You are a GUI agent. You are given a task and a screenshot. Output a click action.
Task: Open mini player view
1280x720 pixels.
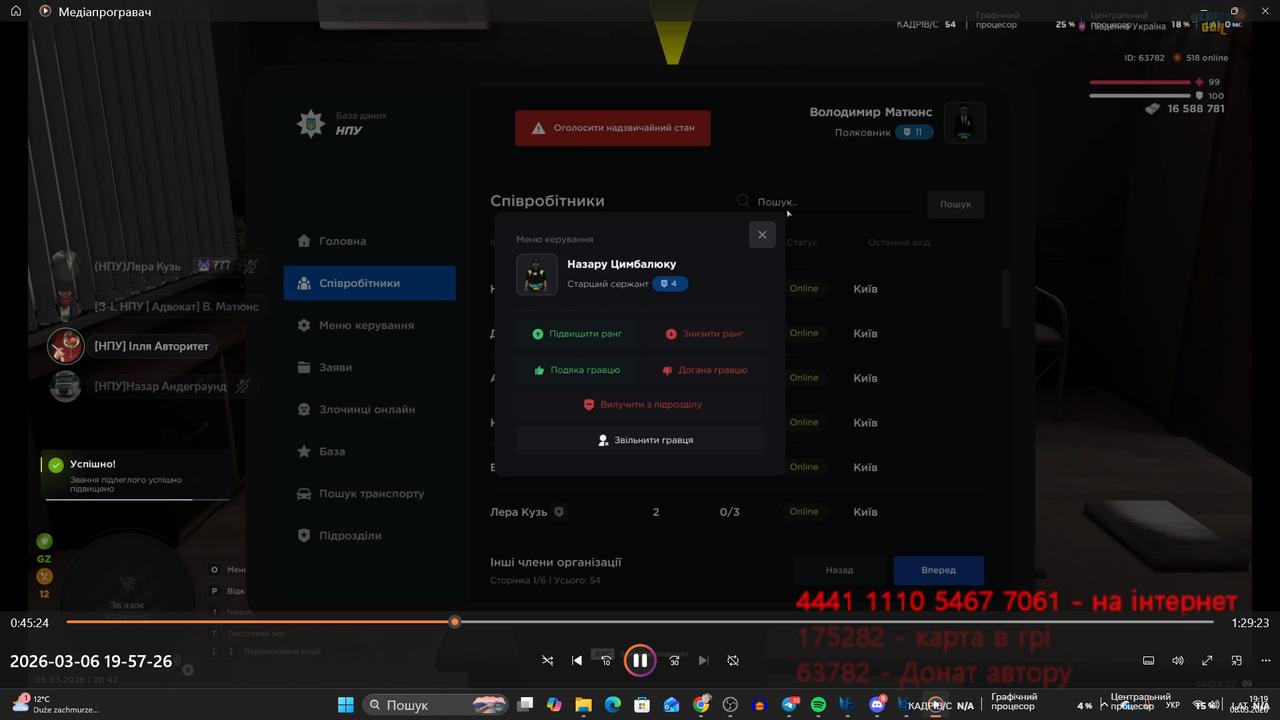tap(1237, 661)
